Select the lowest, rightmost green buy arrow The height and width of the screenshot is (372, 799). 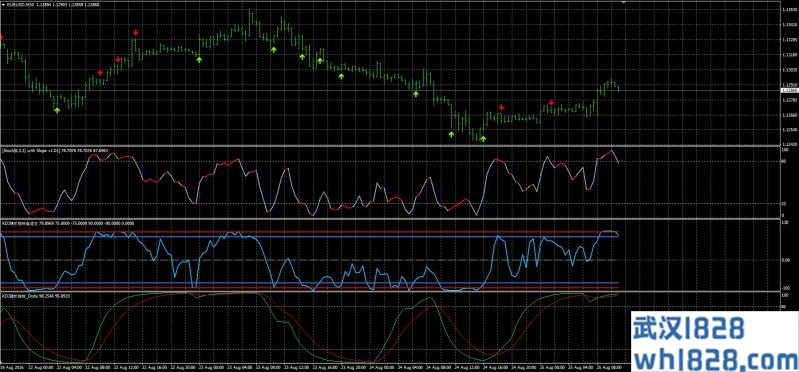pos(483,139)
